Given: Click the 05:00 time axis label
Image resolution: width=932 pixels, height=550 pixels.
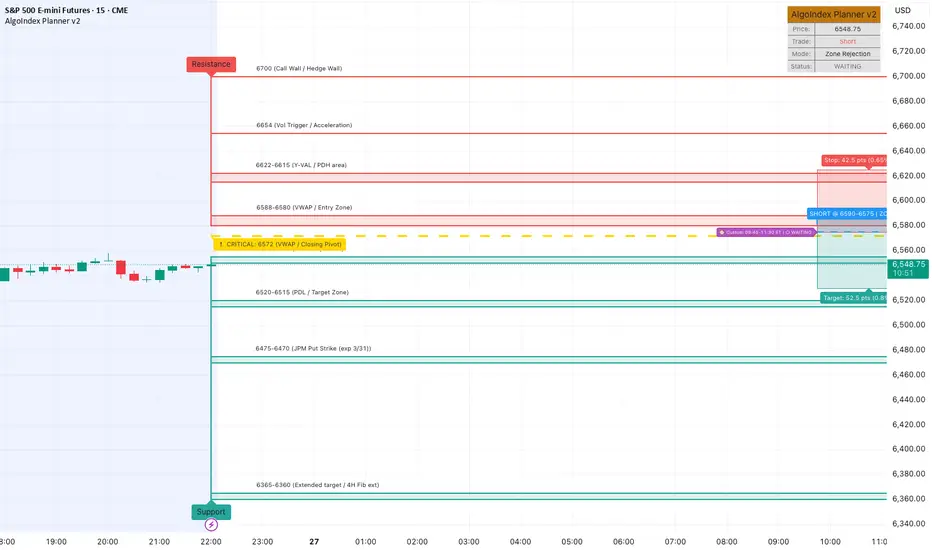Looking at the screenshot, I should tap(572, 542).
